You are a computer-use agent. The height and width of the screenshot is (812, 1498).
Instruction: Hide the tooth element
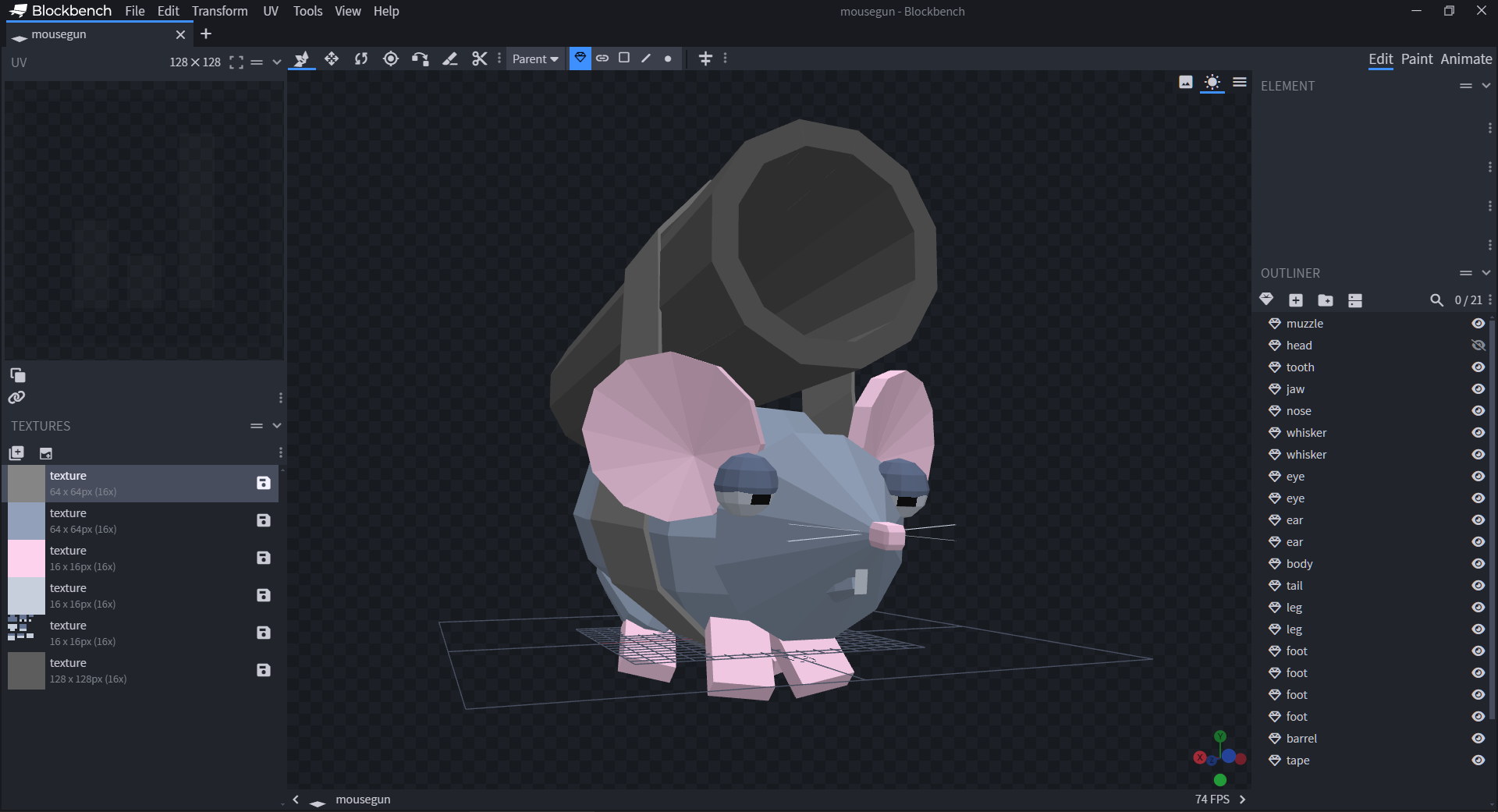click(1478, 367)
